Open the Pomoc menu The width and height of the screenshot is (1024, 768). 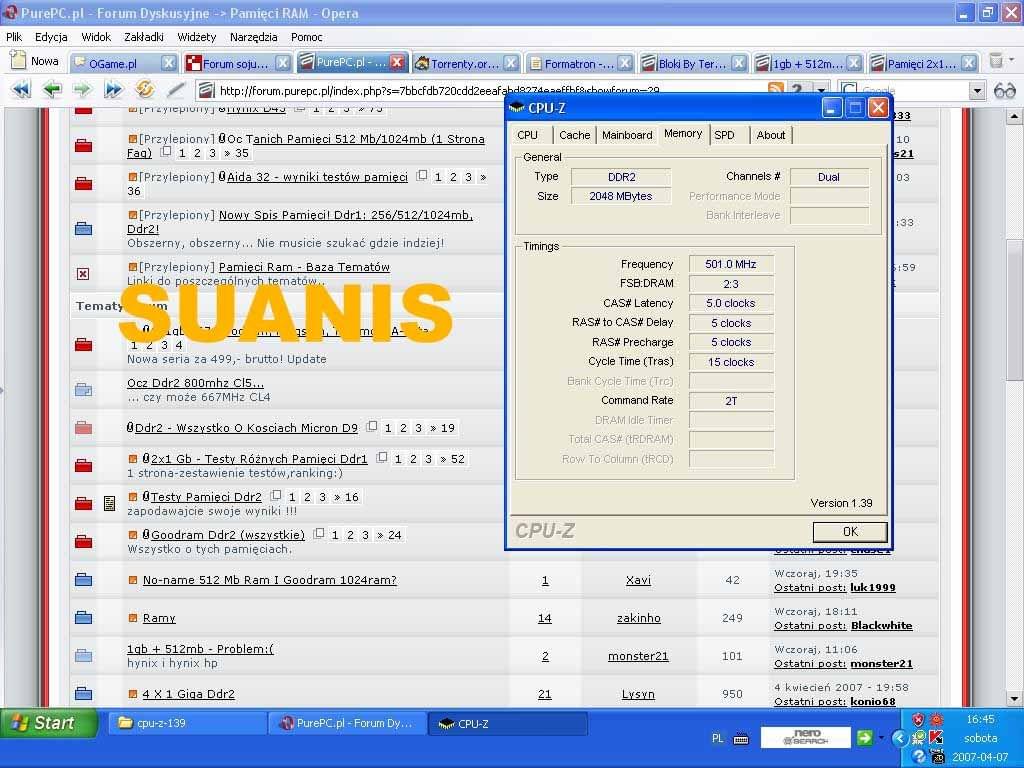tap(306, 37)
